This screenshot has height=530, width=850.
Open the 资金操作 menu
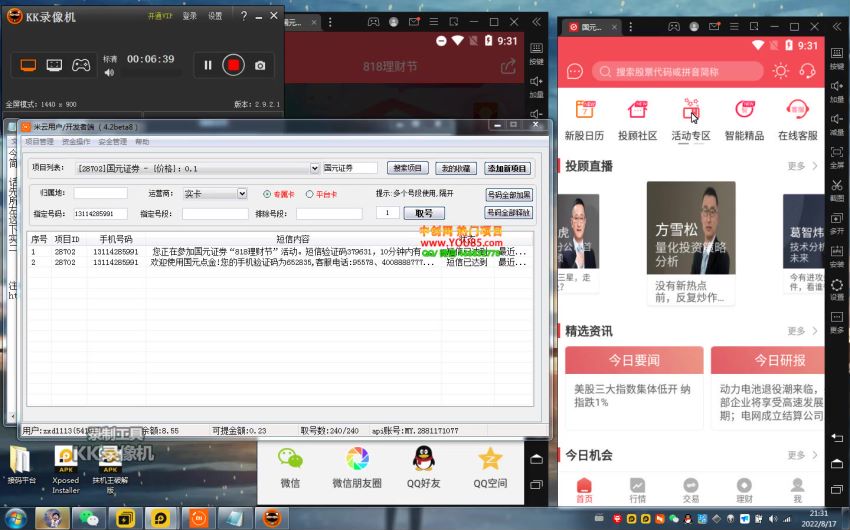(x=76, y=142)
